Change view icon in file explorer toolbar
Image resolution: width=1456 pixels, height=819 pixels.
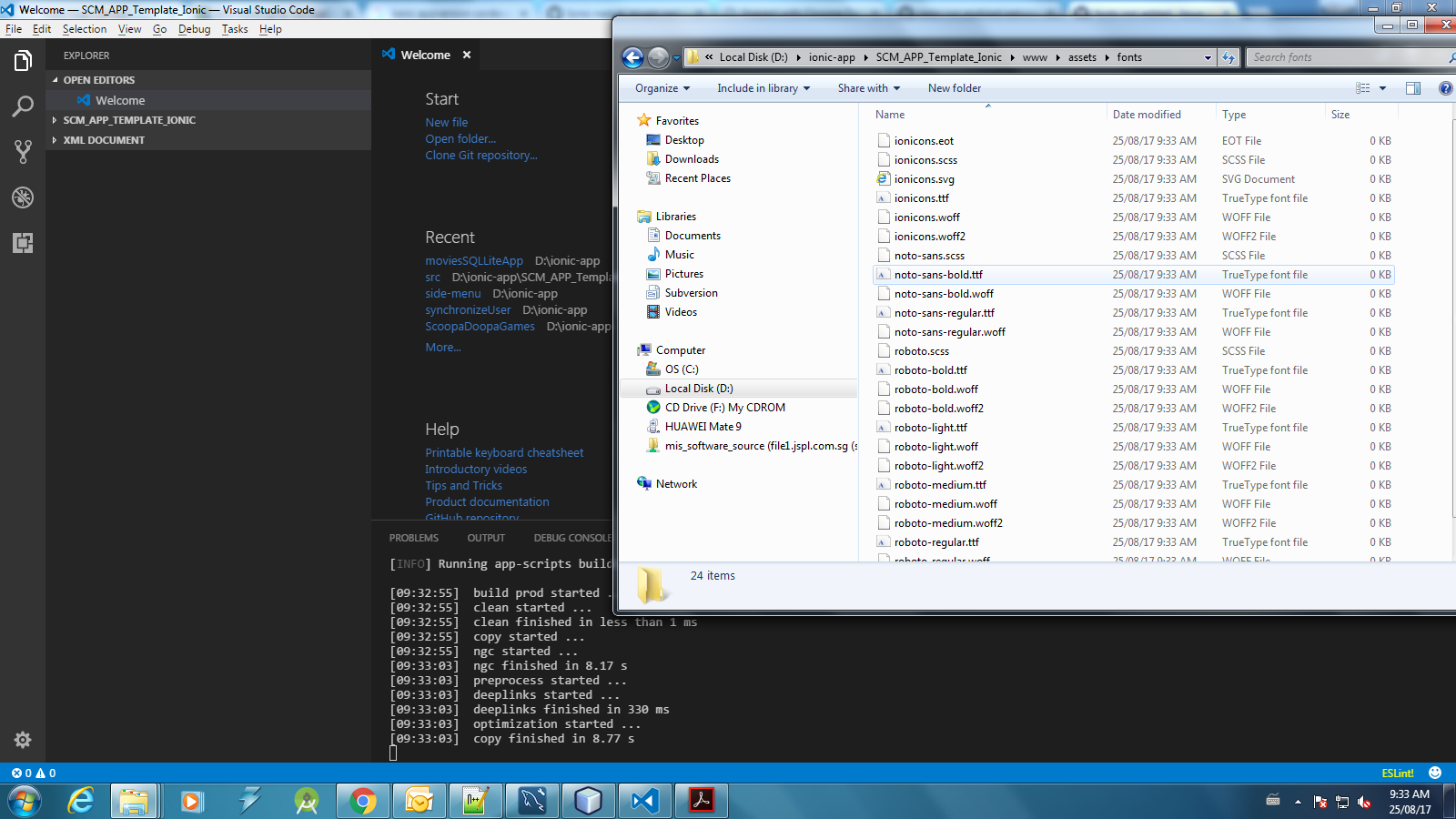pos(1362,88)
